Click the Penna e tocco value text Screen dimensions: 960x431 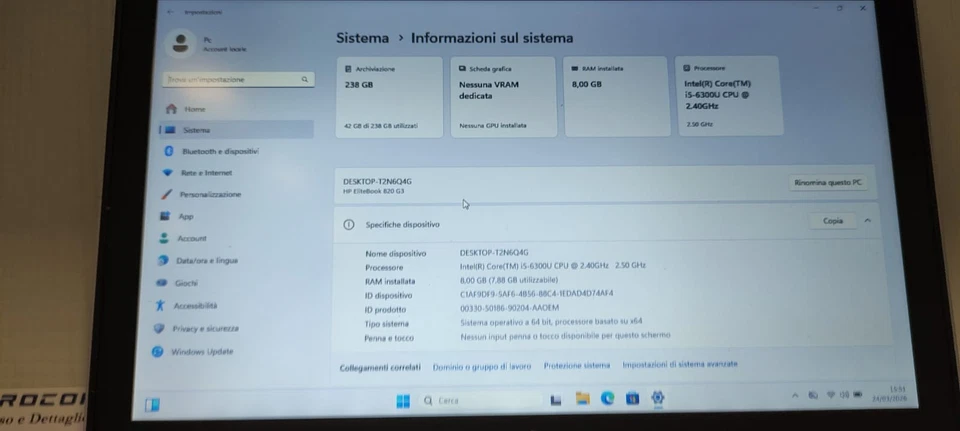point(565,335)
